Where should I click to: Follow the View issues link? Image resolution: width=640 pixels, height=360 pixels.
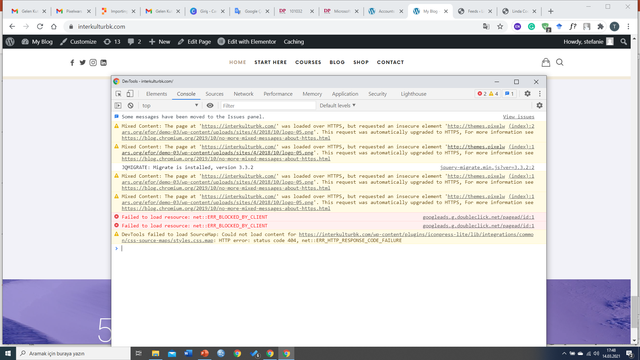pos(518,117)
